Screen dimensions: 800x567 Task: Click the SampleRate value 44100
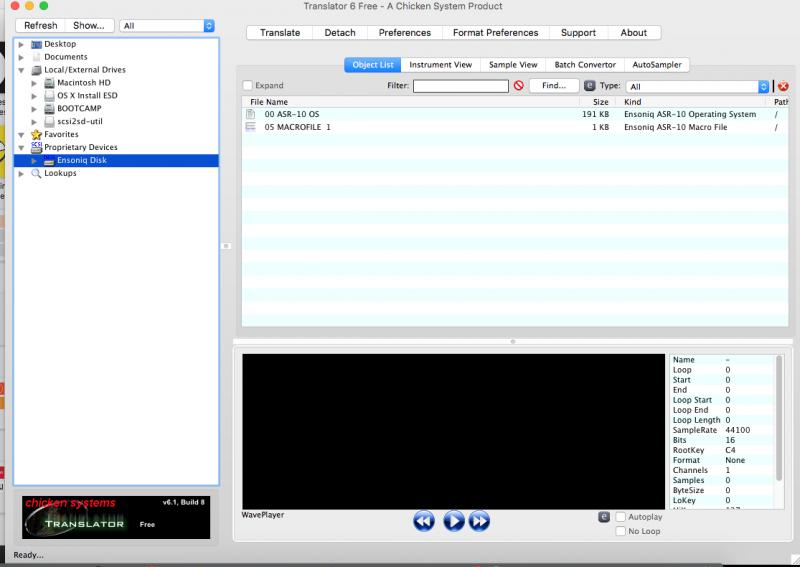(737, 430)
